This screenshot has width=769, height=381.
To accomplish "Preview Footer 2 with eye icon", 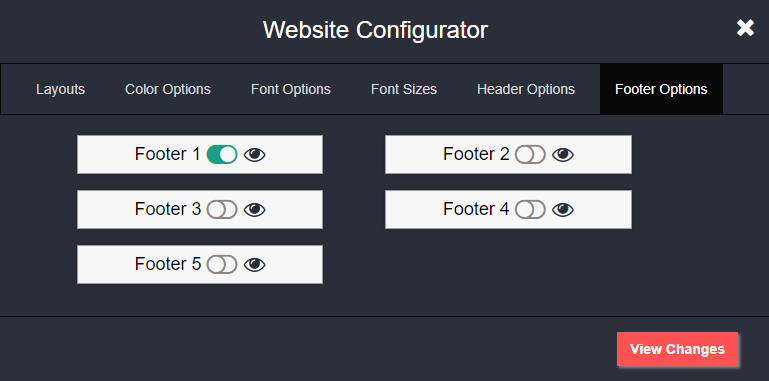I will (x=563, y=155).
